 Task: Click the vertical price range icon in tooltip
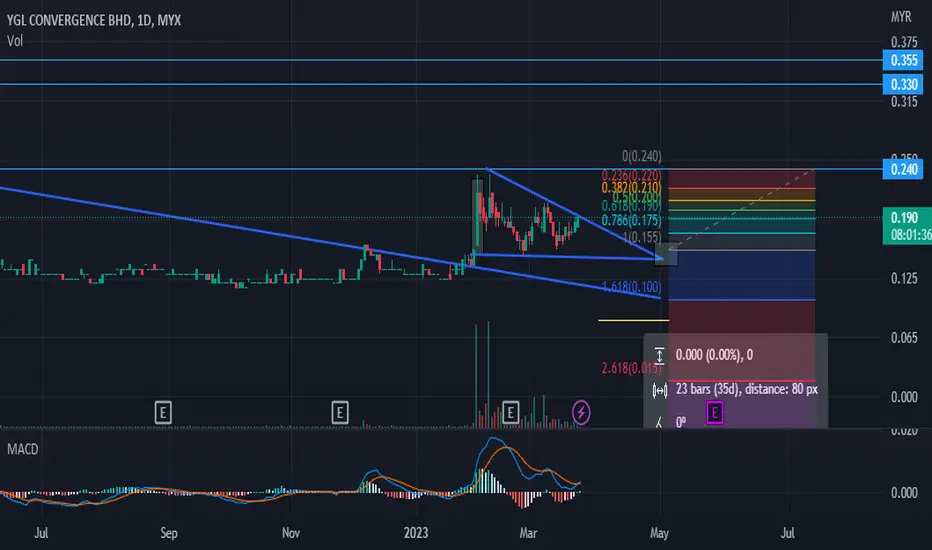(x=659, y=355)
